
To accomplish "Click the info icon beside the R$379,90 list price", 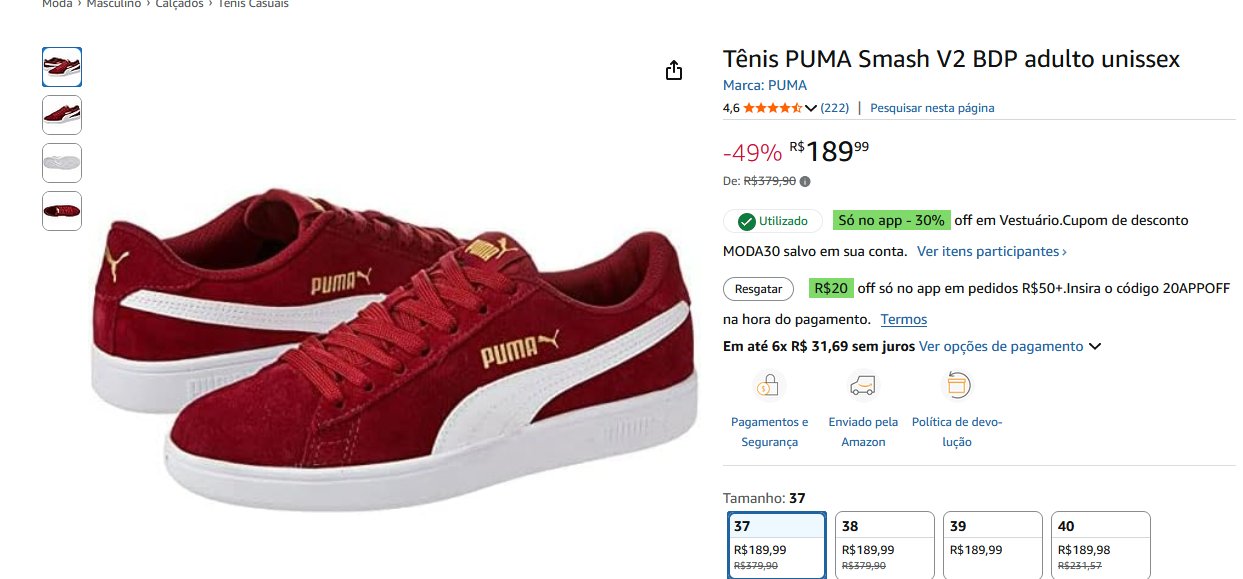I will tap(805, 181).
